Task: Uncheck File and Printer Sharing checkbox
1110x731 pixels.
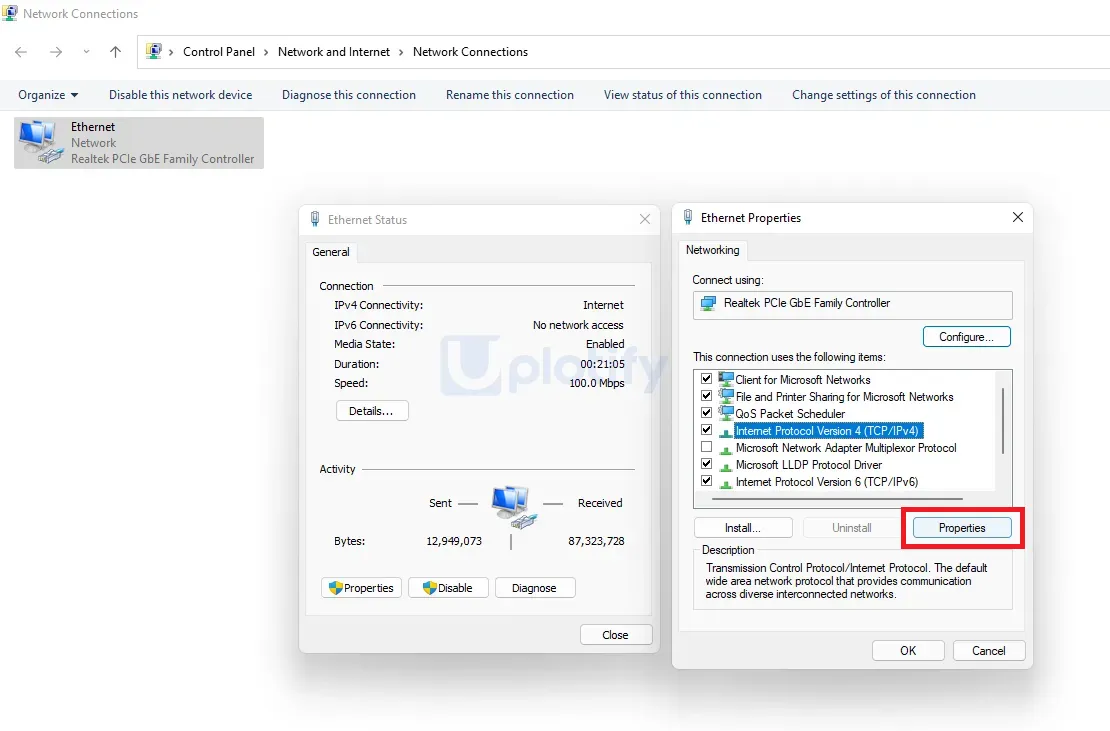Action: [x=706, y=396]
